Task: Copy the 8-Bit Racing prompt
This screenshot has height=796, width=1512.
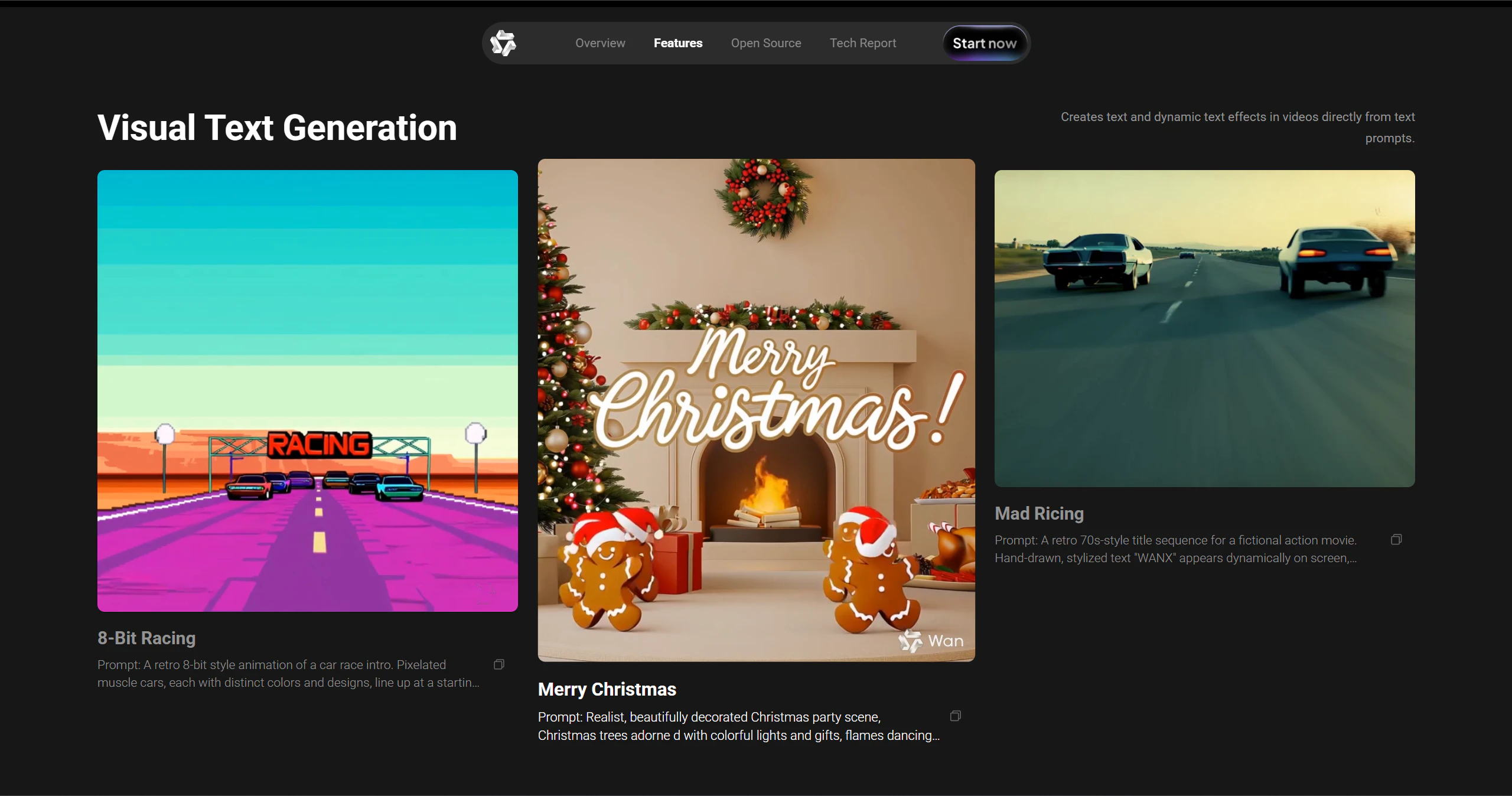Action: (x=499, y=664)
